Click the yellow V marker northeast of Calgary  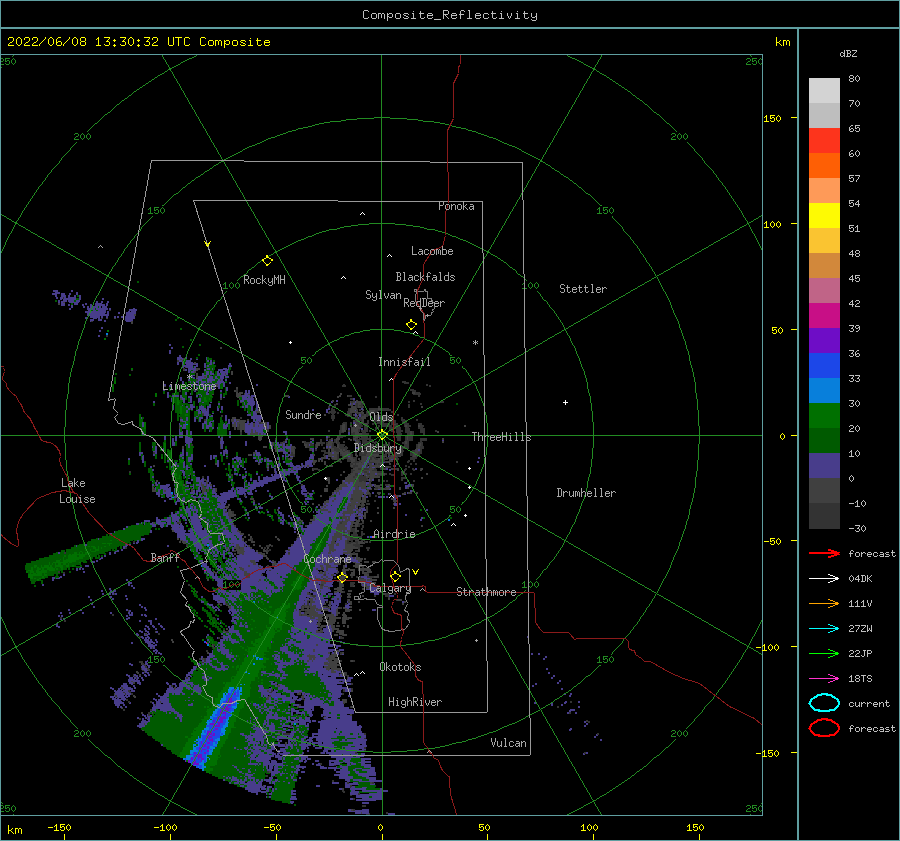click(x=416, y=572)
